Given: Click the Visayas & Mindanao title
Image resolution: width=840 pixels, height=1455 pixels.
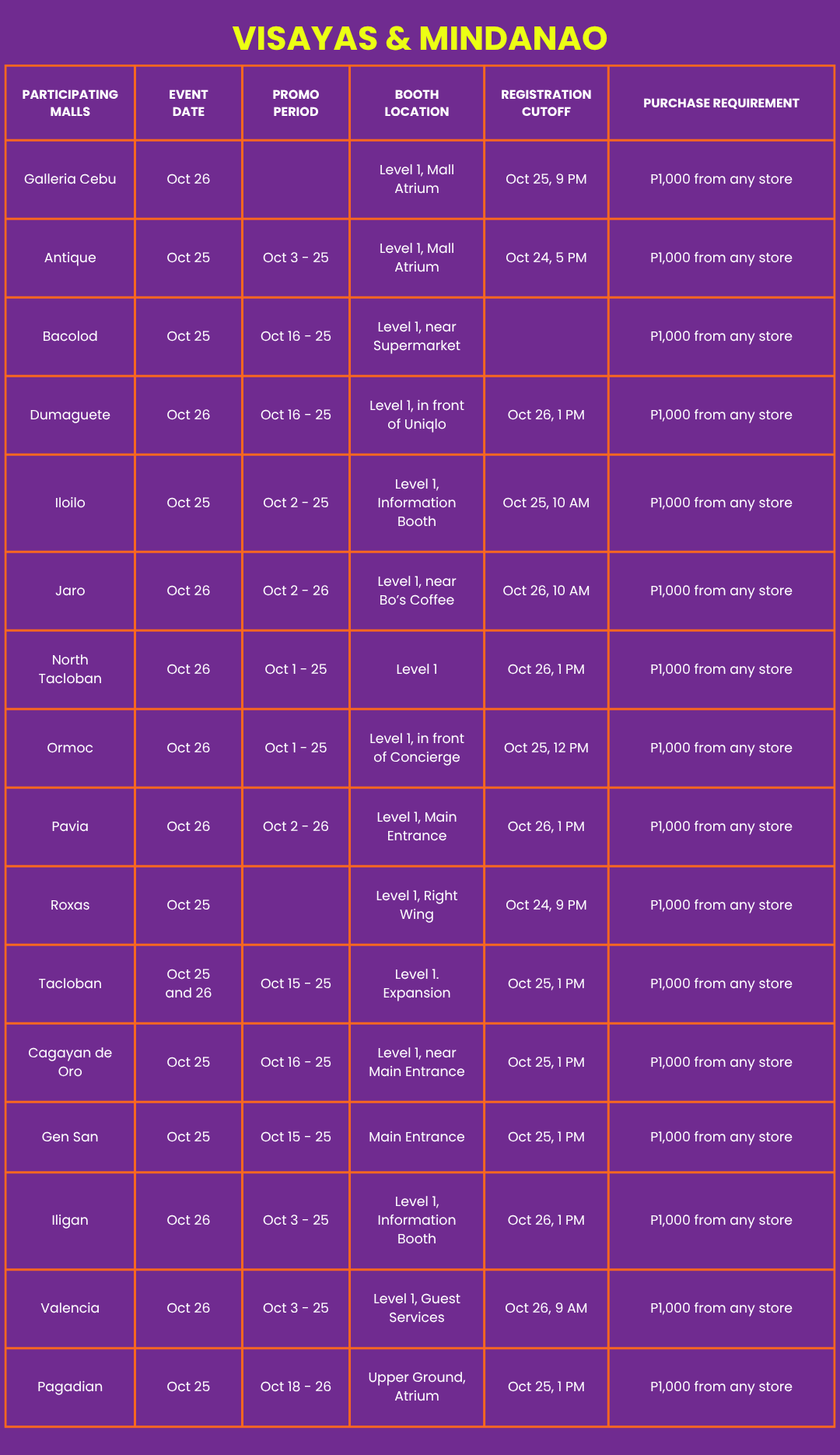Looking at the screenshot, I should pyautogui.click(x=420, y=38).
